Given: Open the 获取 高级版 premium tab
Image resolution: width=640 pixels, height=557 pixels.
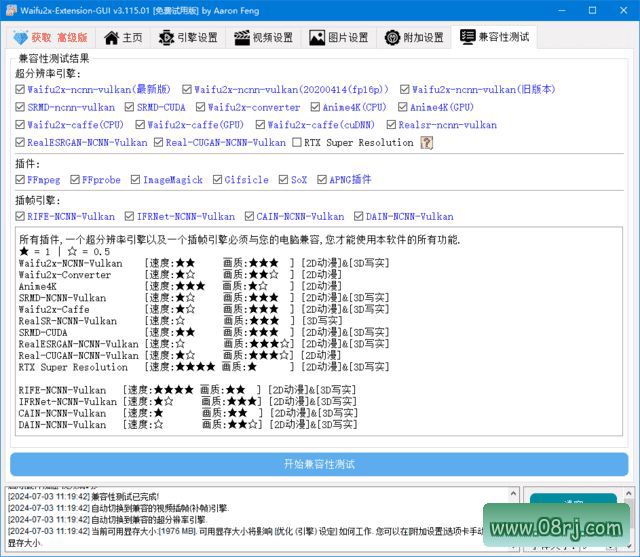Looking at the screenshot, I should point(51,38).
